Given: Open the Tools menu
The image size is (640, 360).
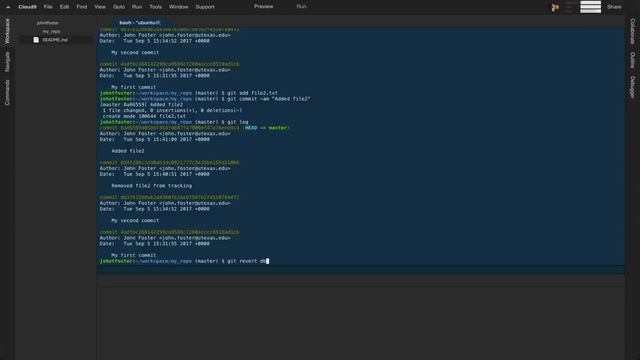Looking at the screenshot, I should click(x=156, y=7).
